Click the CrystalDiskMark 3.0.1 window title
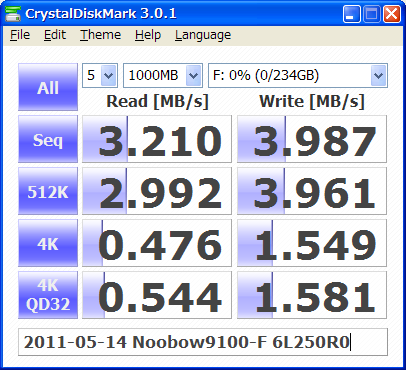 point(101,14)
